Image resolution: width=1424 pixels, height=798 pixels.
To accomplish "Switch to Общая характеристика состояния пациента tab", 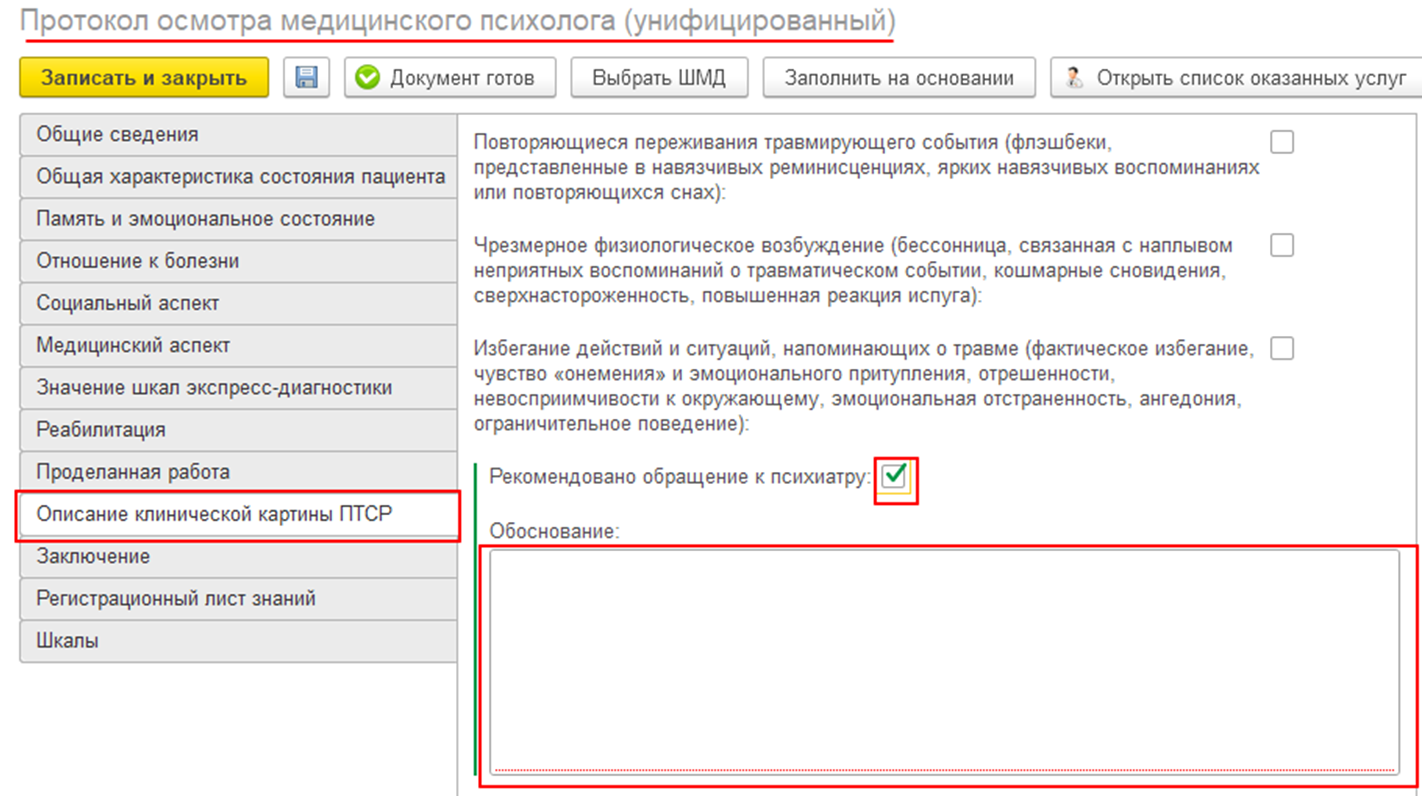I will point(238,177).
